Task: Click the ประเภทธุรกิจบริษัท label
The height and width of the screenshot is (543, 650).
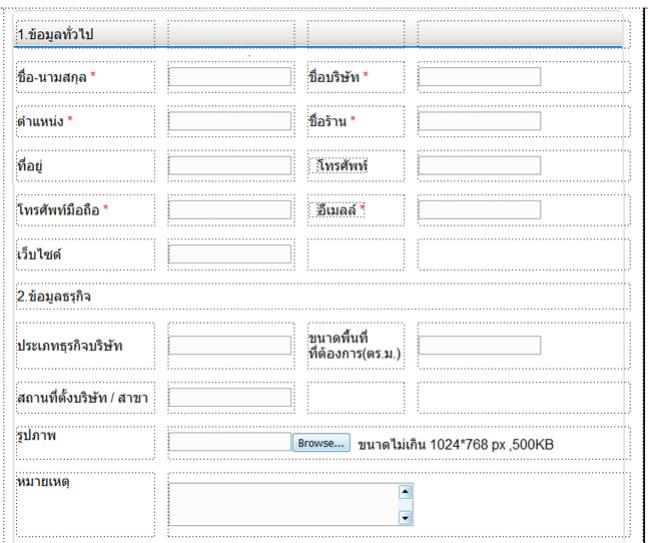Action: (x=70, y=345)
